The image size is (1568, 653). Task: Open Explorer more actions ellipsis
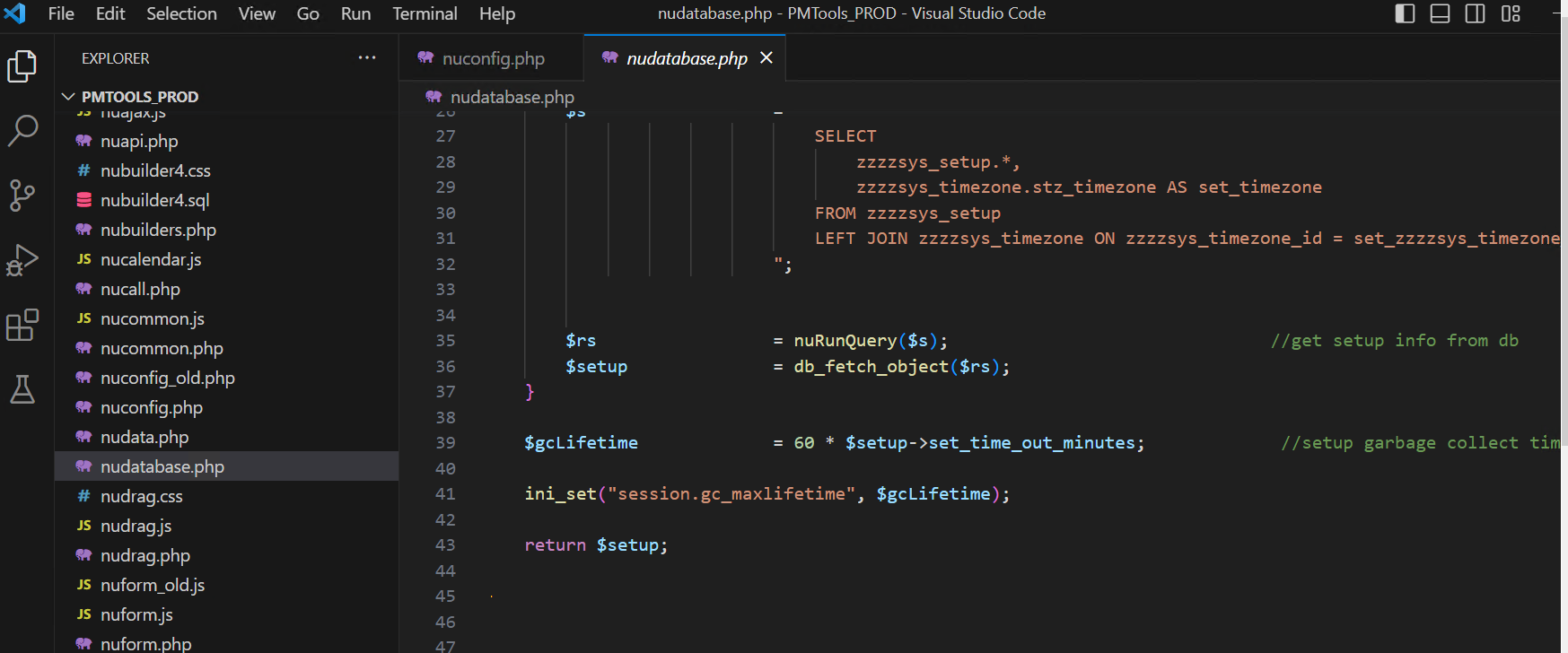pyautogui.click(x=367, y=57)
